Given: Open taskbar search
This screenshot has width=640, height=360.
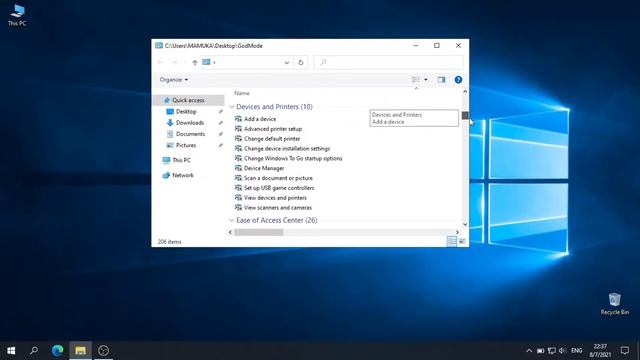Looking at the screenshot, I should click(x=34, y=350).
